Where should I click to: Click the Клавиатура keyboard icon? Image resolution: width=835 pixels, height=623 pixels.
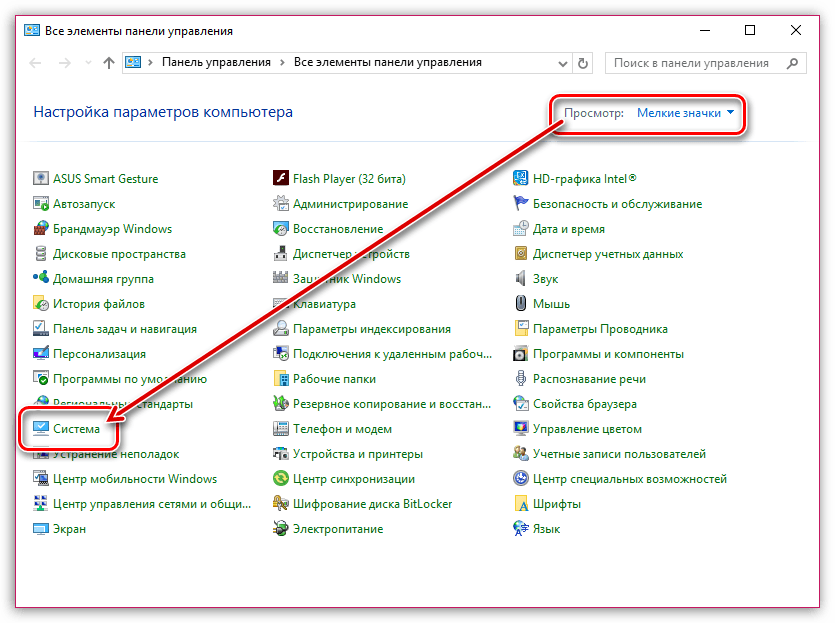click(281, 304)
